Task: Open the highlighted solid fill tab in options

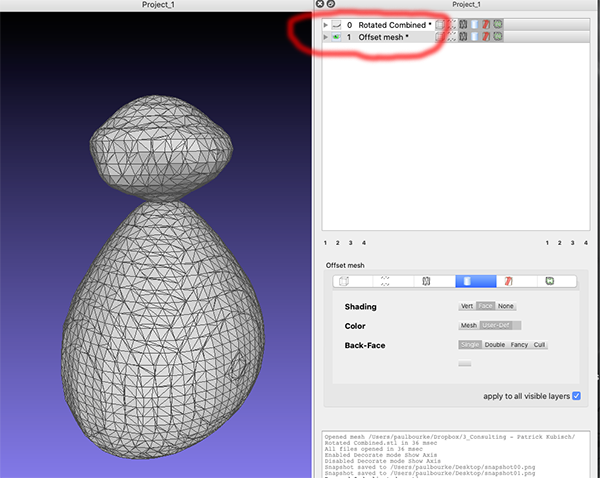Action: pyautogui.click(x=476, y=281)
